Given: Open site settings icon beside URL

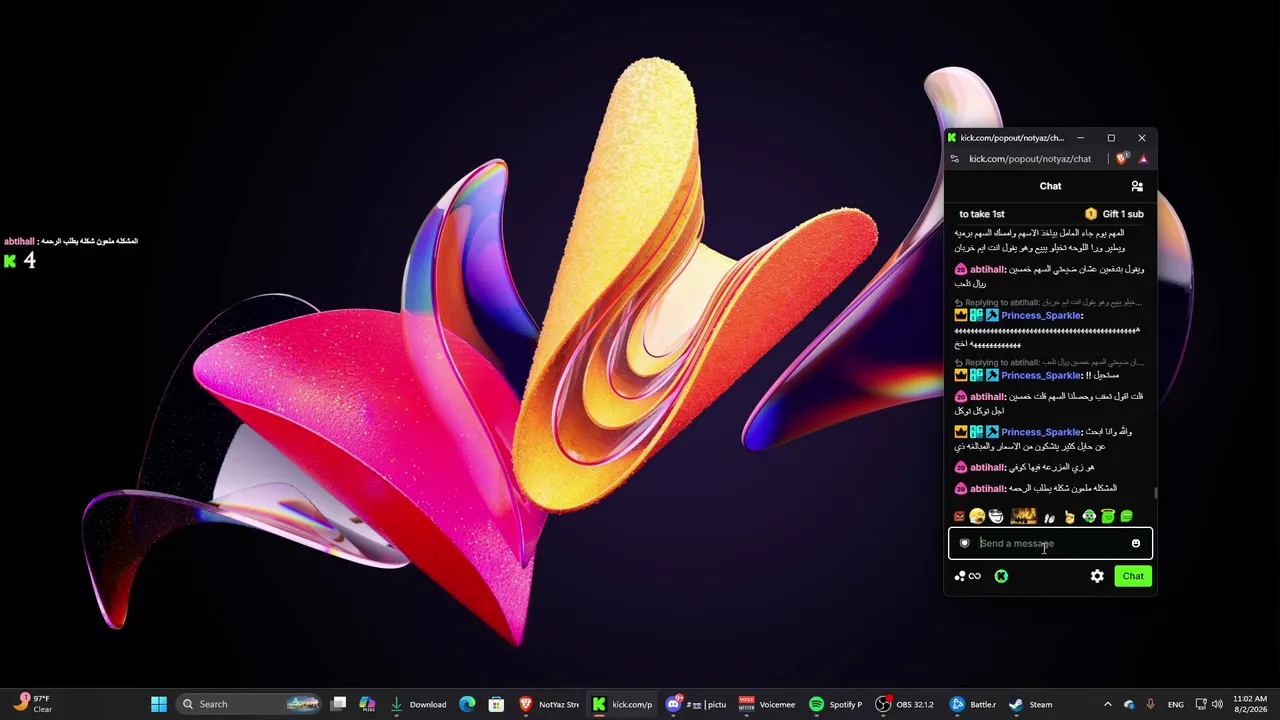Looking at the screenshot, I should 955,159.
